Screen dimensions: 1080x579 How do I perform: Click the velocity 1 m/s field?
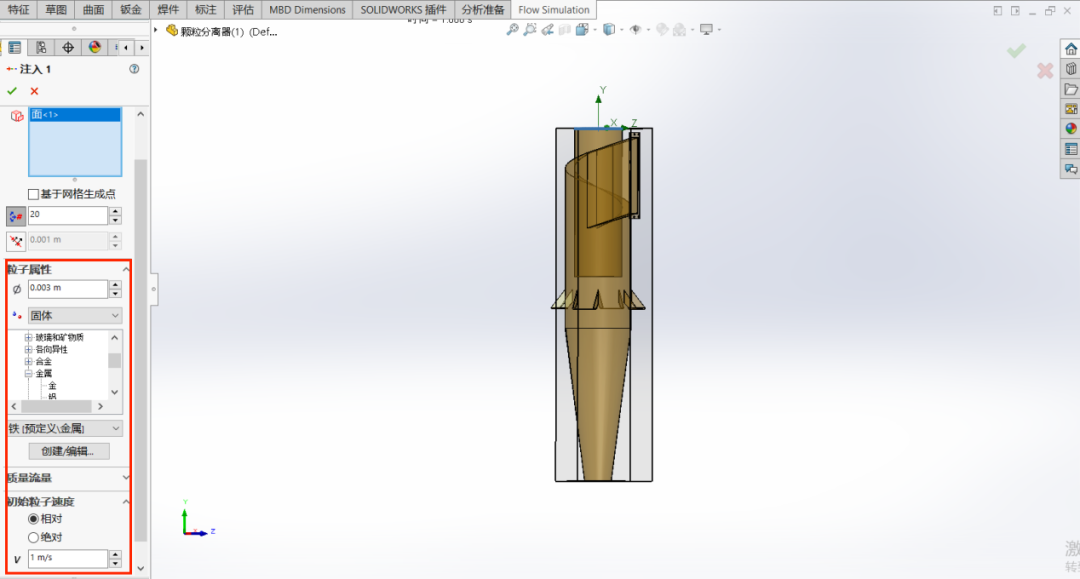tap(68, 558)
